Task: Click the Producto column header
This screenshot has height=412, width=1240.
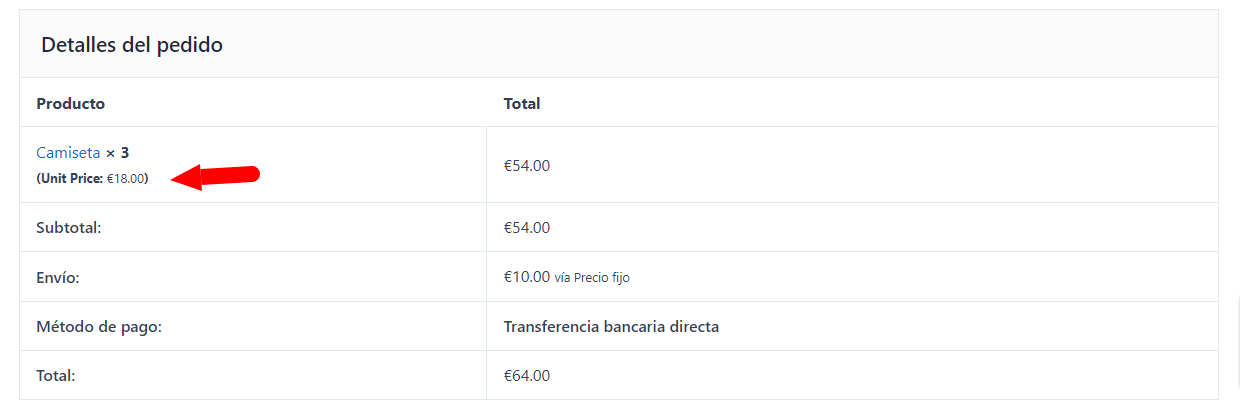Action: [x=70, y=103]
